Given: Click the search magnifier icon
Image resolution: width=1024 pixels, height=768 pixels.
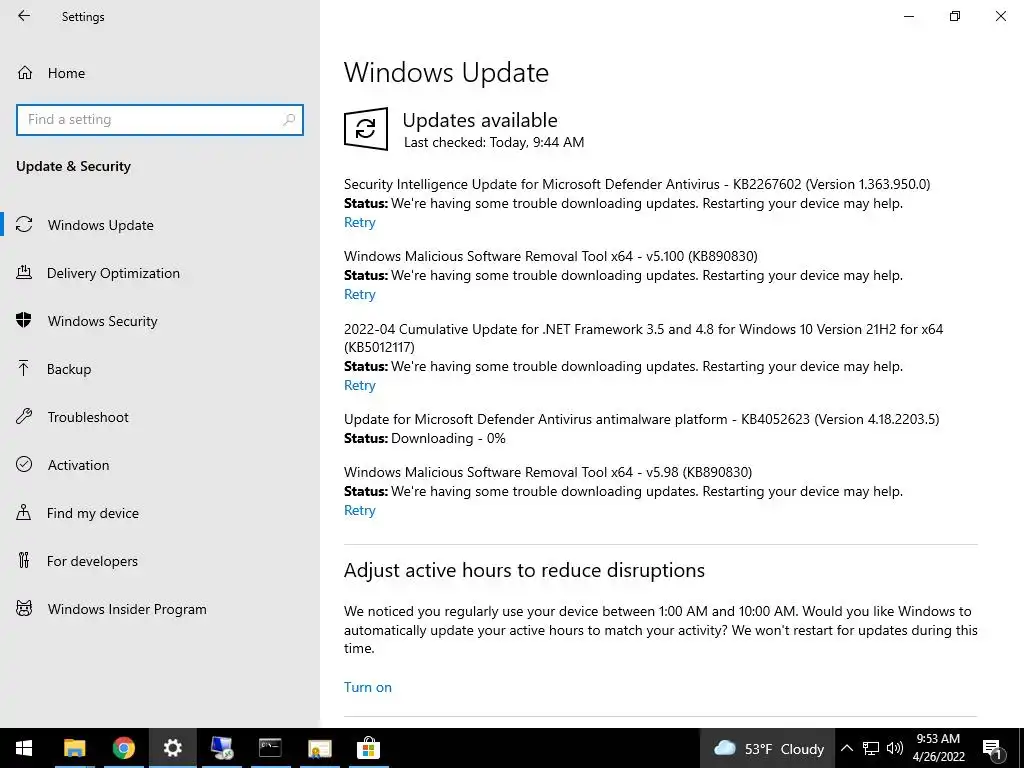Looking at the screenshot, I should pyautogui.click(x=289, y=120).
